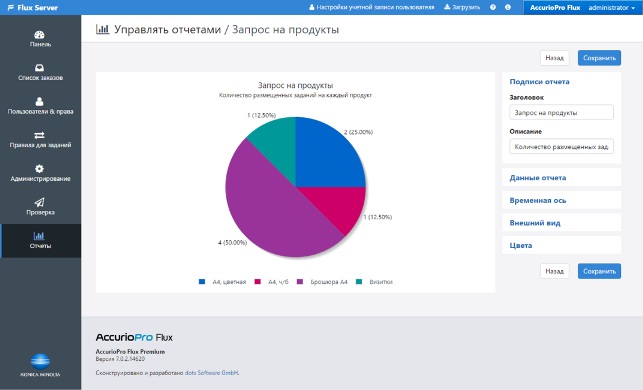The height and width of the screenshot is (390, 643).
Task: Toggle A4, цветная legend series
Action: tap(222, 282)
